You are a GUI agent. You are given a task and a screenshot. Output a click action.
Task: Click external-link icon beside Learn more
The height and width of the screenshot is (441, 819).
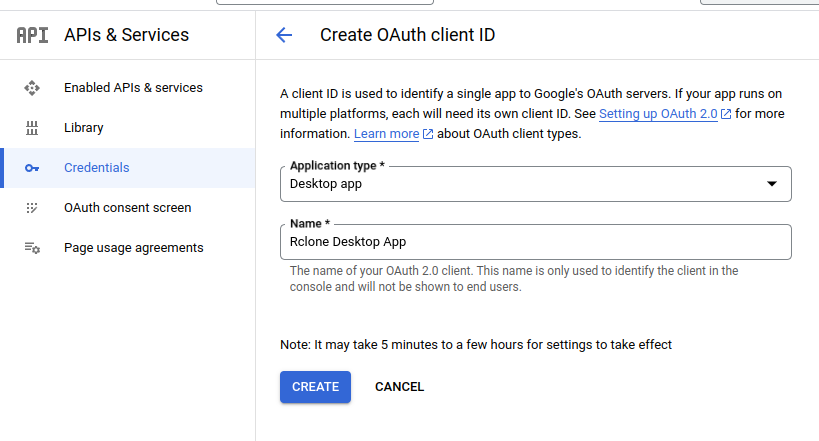428,134
